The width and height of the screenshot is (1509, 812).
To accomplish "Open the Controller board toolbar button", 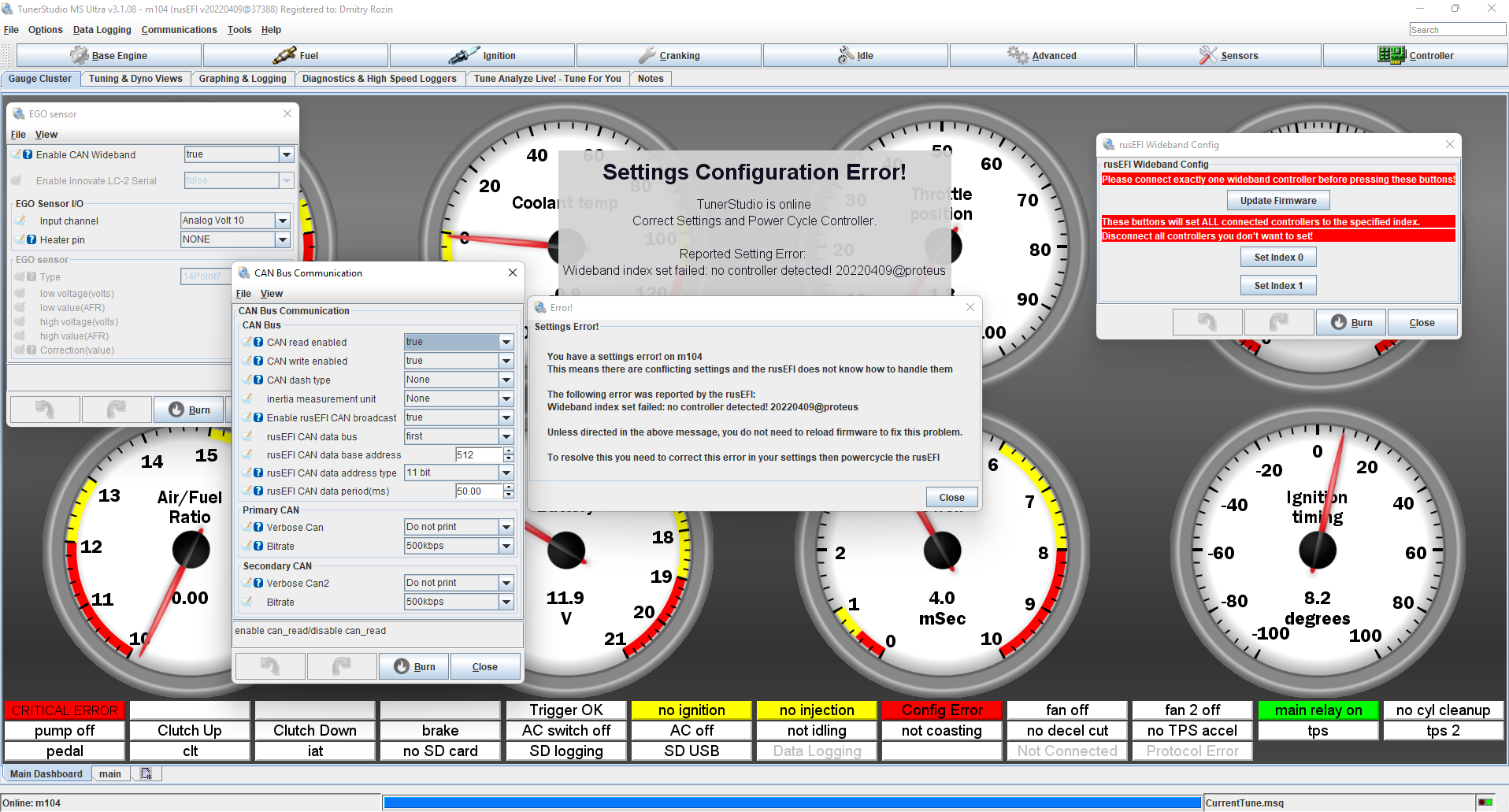I will [1415, 55].
